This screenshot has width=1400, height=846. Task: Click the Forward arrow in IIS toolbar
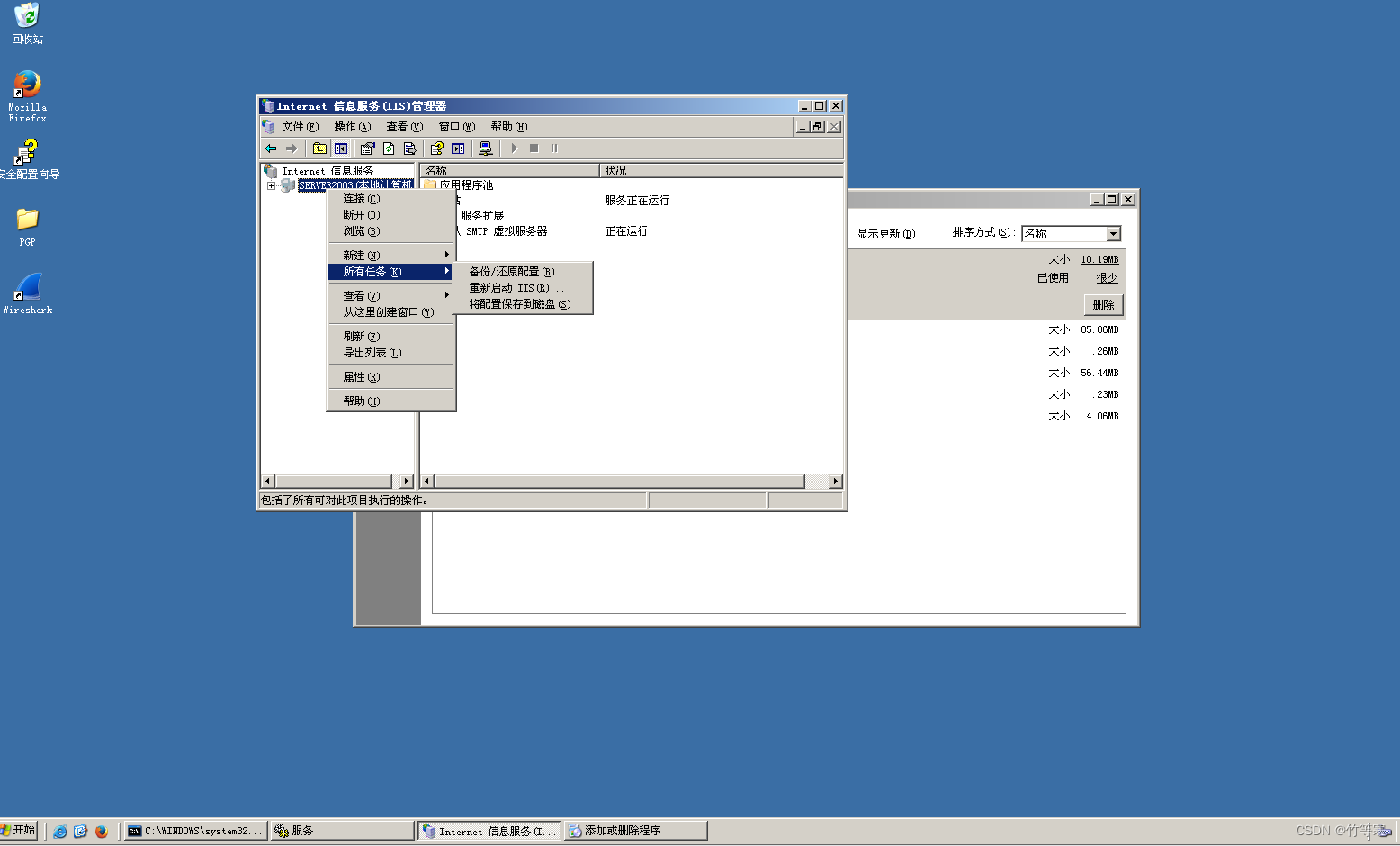pyautogui.click(x=292, y=148)
